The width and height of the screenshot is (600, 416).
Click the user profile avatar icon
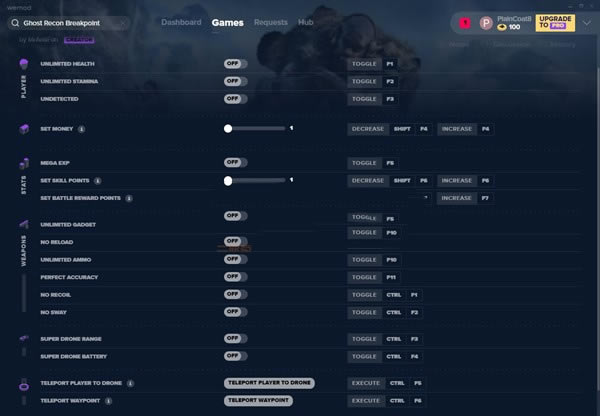pyautogui.click(x=486, y=22)
